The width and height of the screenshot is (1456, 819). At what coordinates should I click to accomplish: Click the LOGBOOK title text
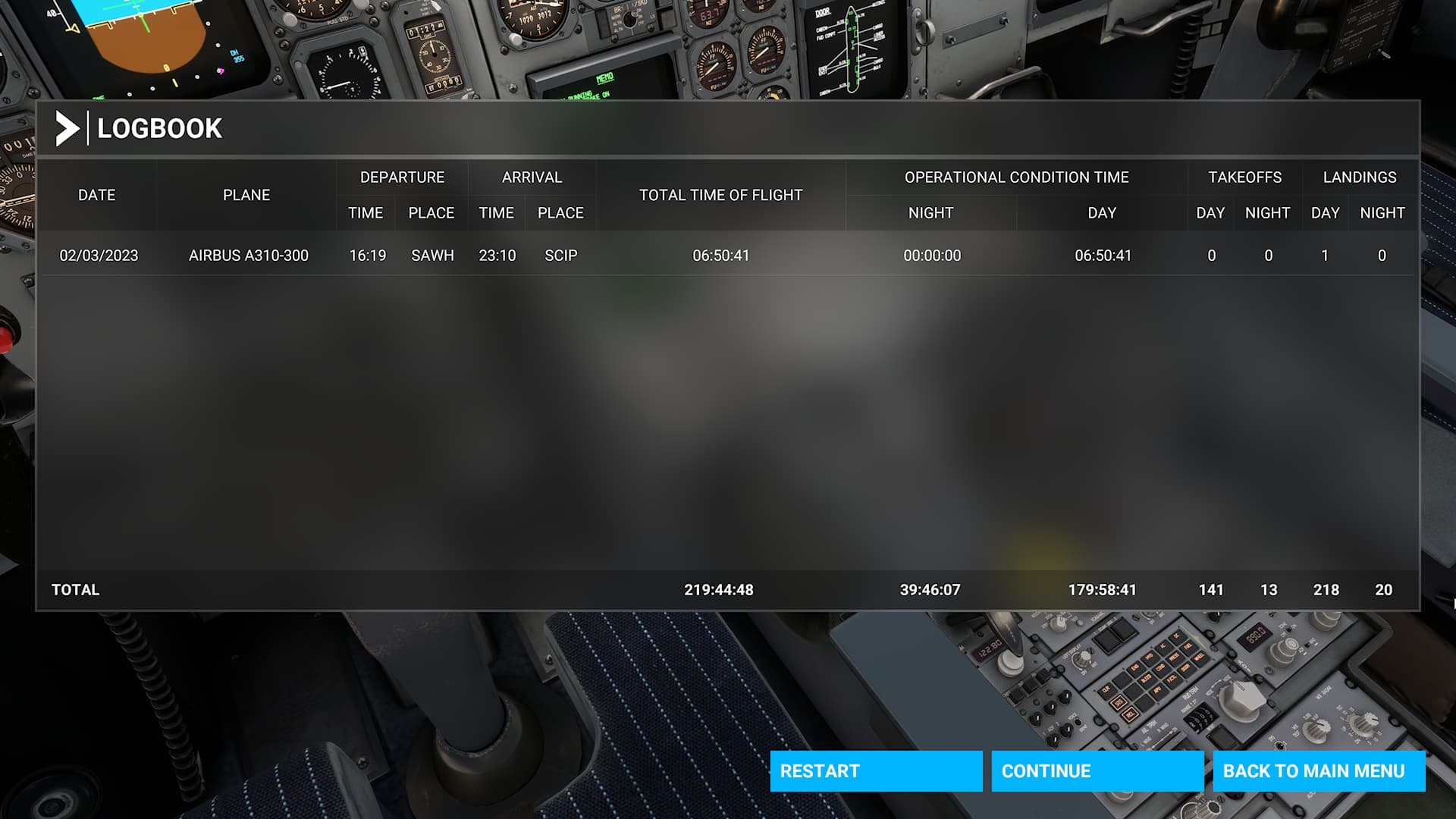159,129
